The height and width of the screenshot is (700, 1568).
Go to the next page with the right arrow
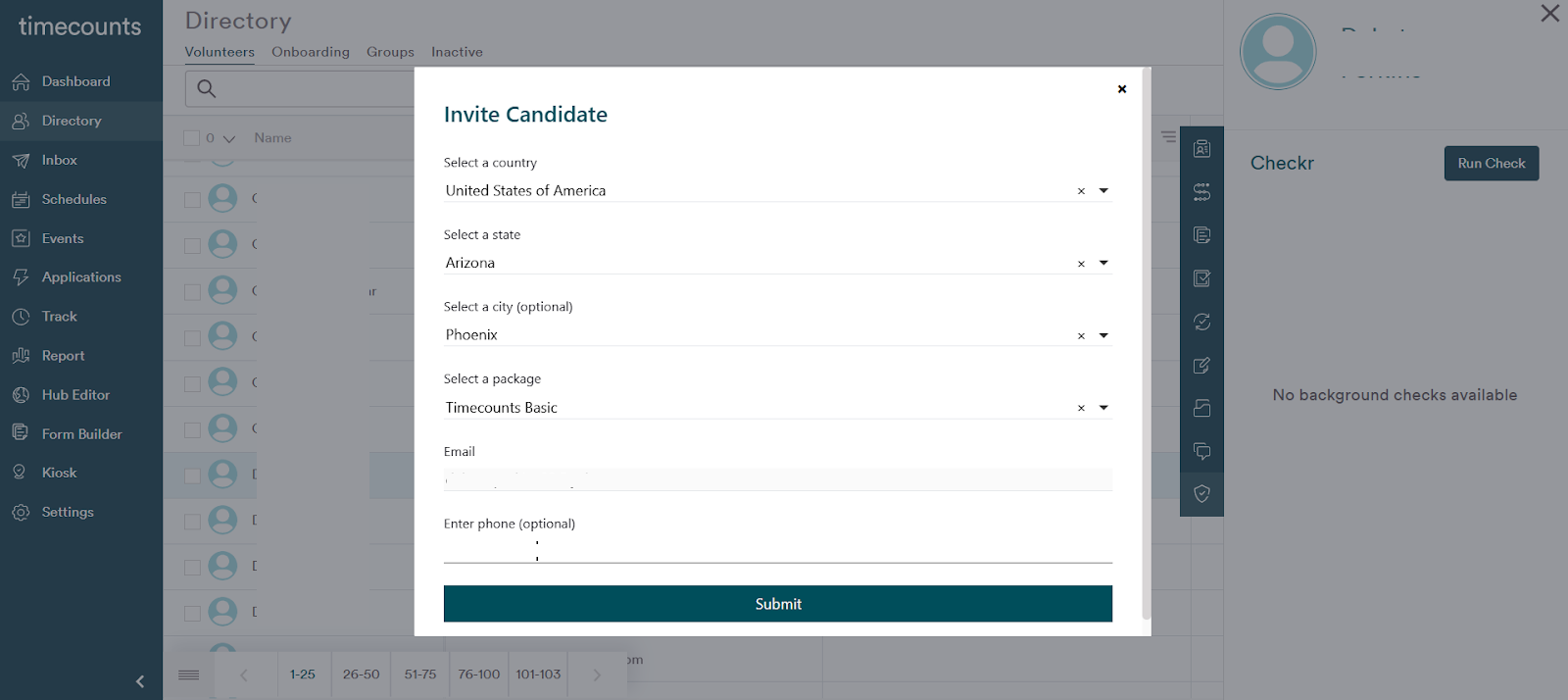coord(597,675)
